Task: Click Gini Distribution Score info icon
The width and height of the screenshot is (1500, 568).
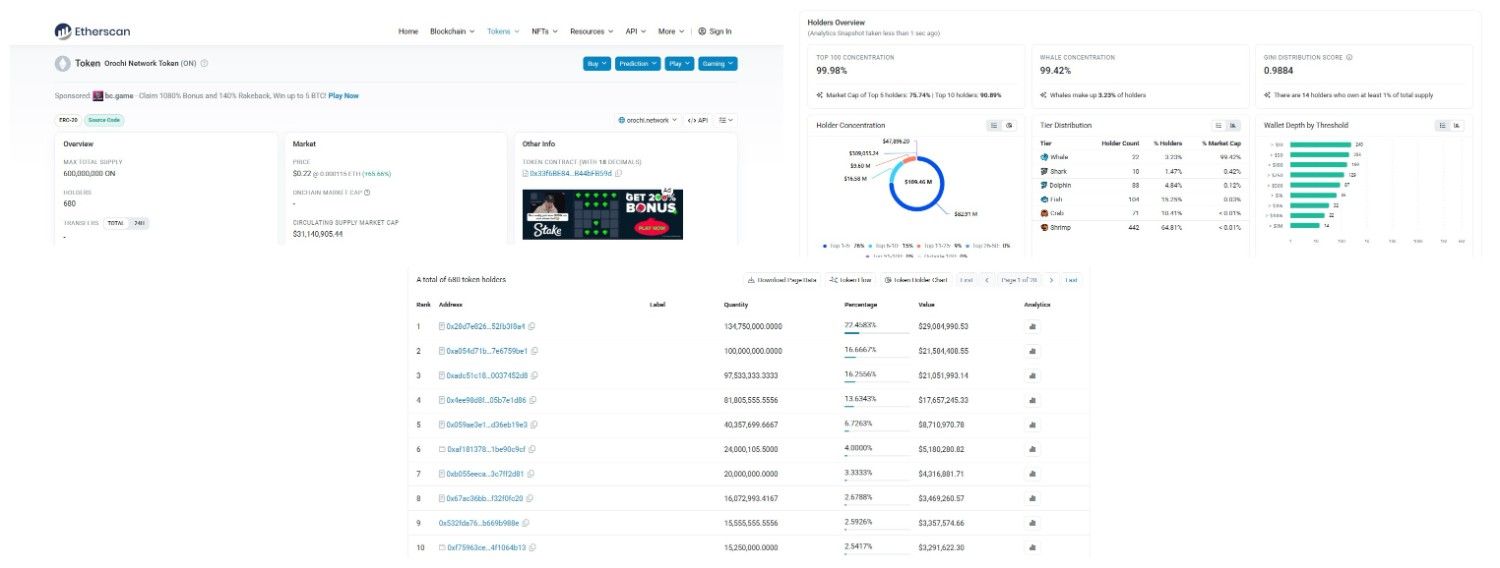Action: click(x=1349, y=57)
